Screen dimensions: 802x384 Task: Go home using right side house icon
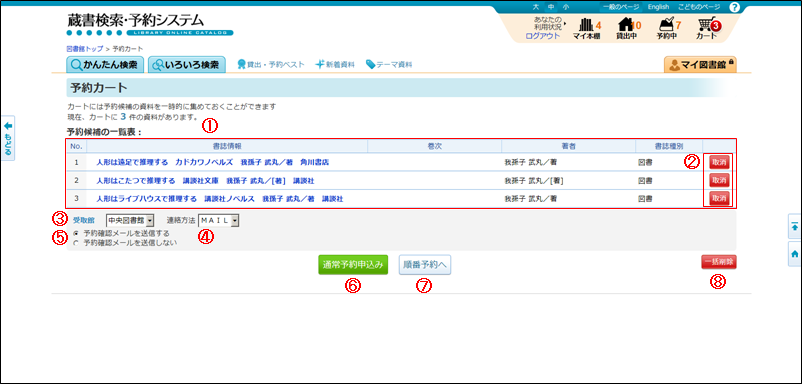pos(795,253)
